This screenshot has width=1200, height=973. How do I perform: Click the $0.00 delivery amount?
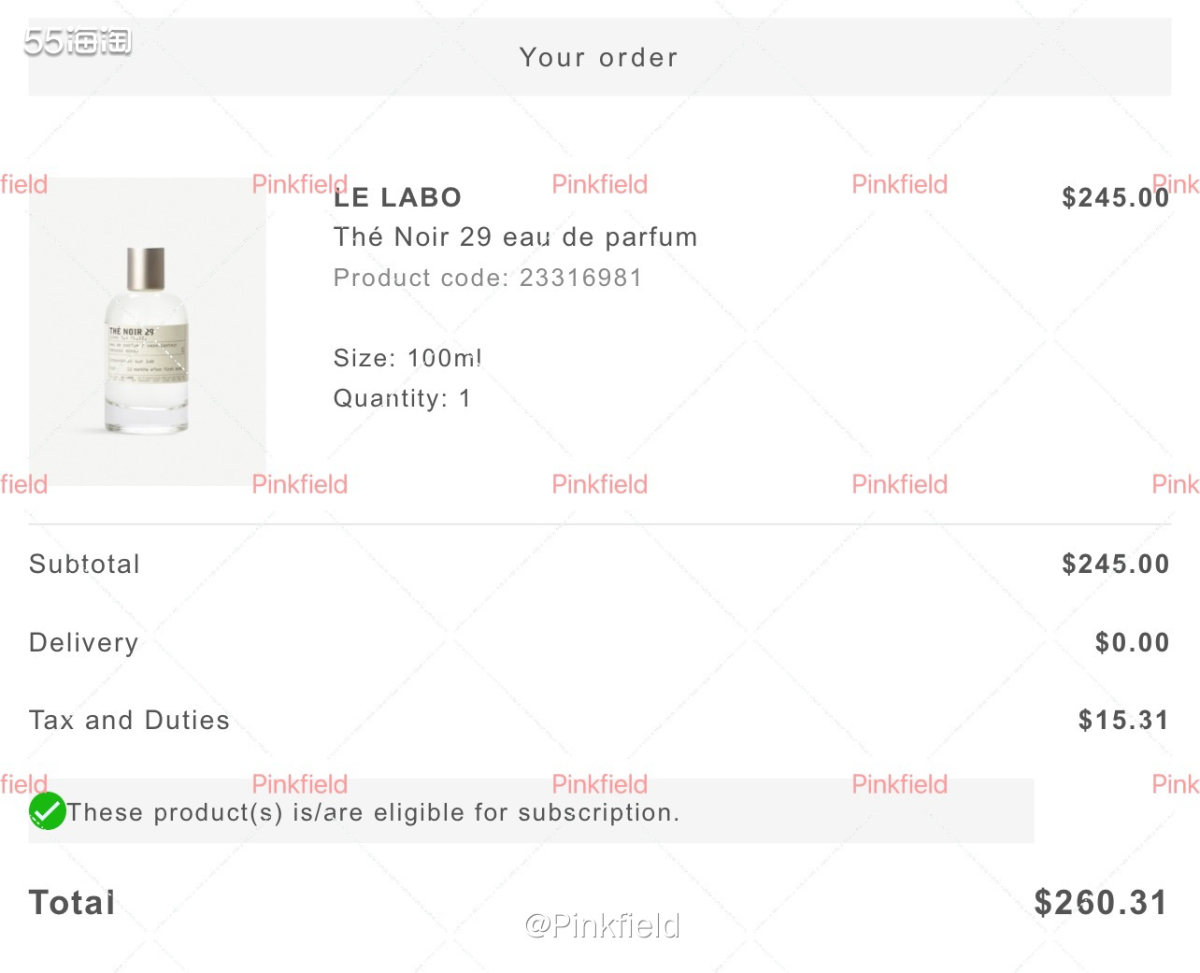coord(1132,642)
